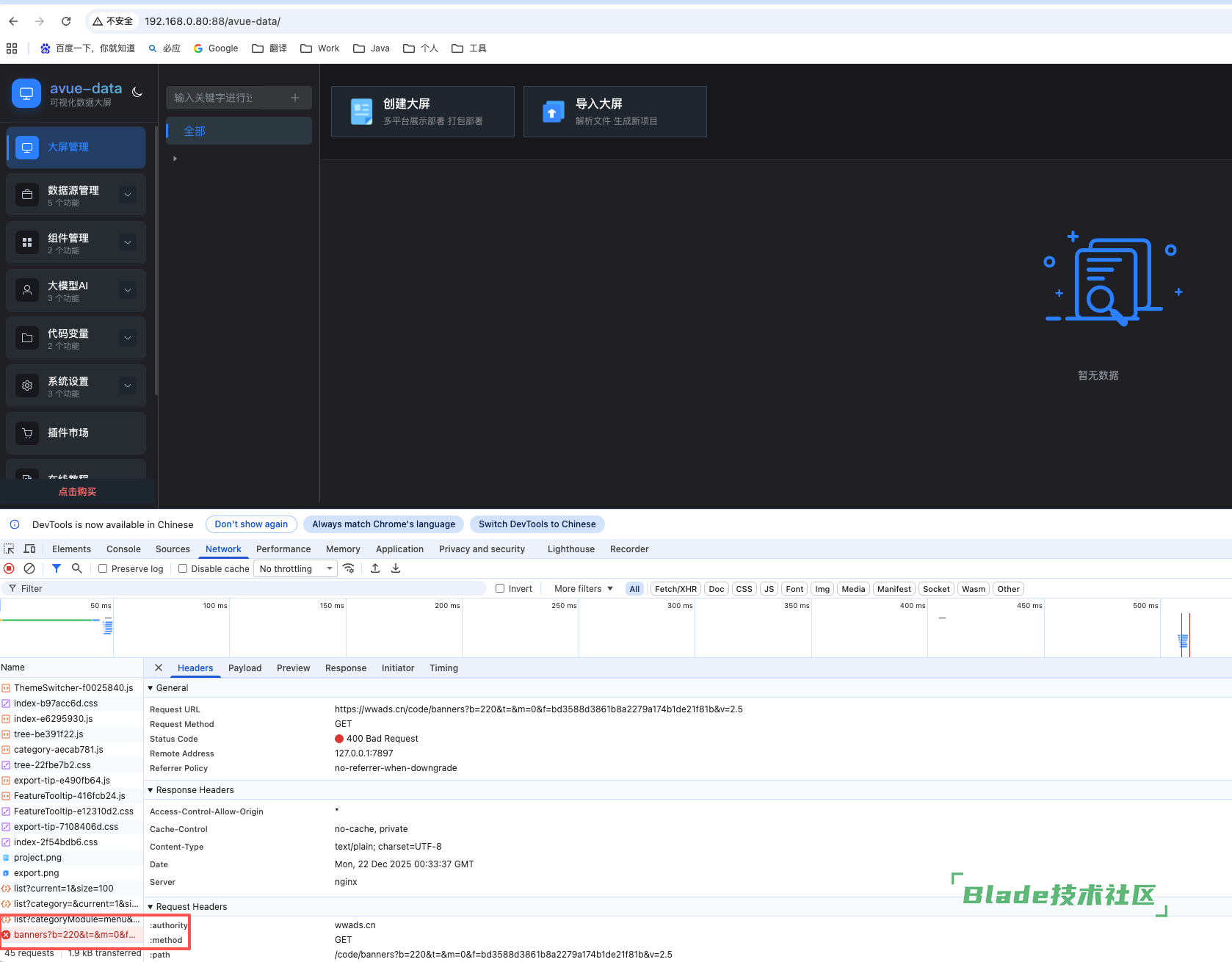Viewport: 1232px width, 962px height.
Task: Click Switch DevTools to Chinese button
Action: click(x=537, y=524)
